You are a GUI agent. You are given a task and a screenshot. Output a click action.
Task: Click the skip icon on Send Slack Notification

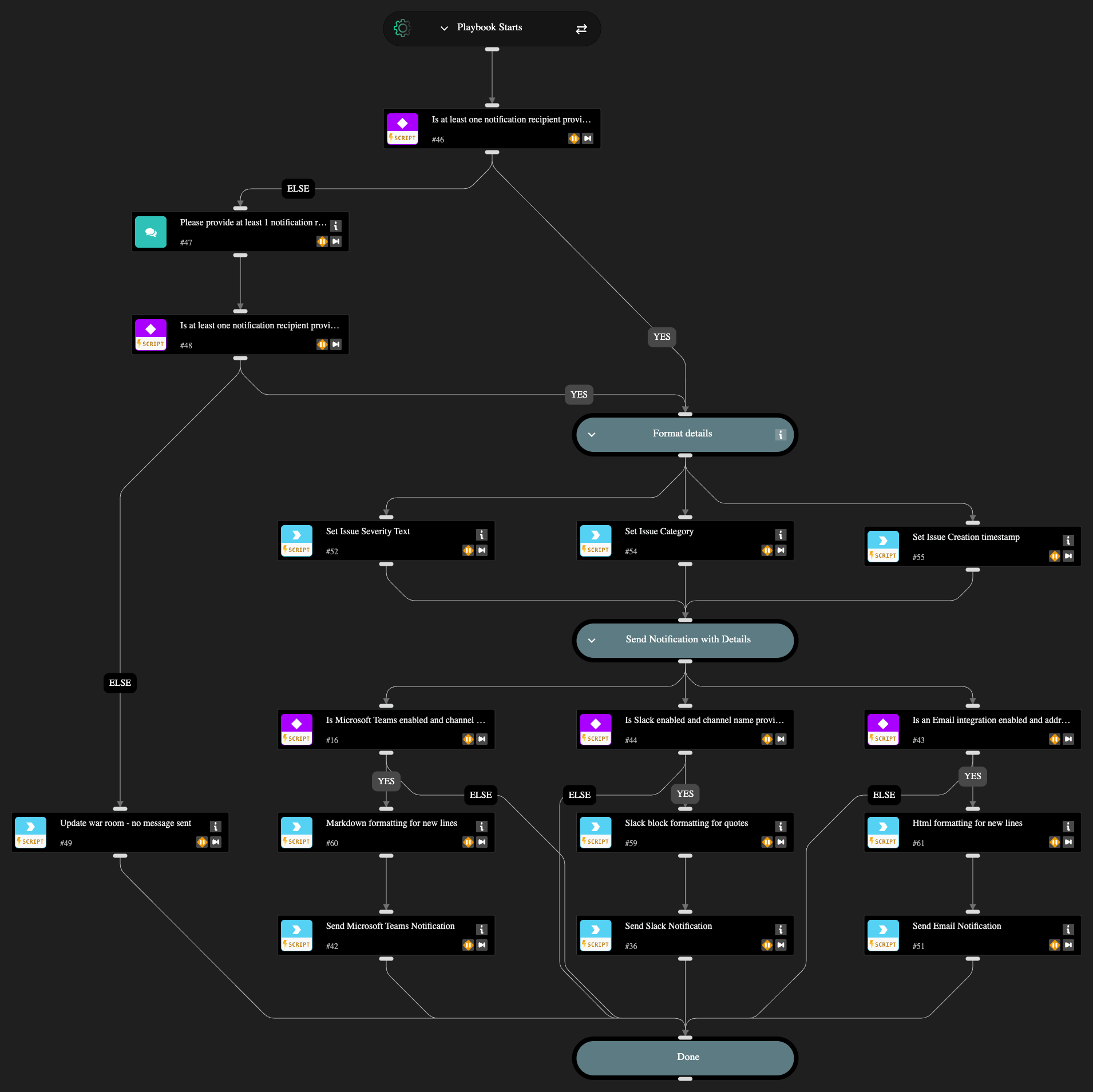pos(781,945)
